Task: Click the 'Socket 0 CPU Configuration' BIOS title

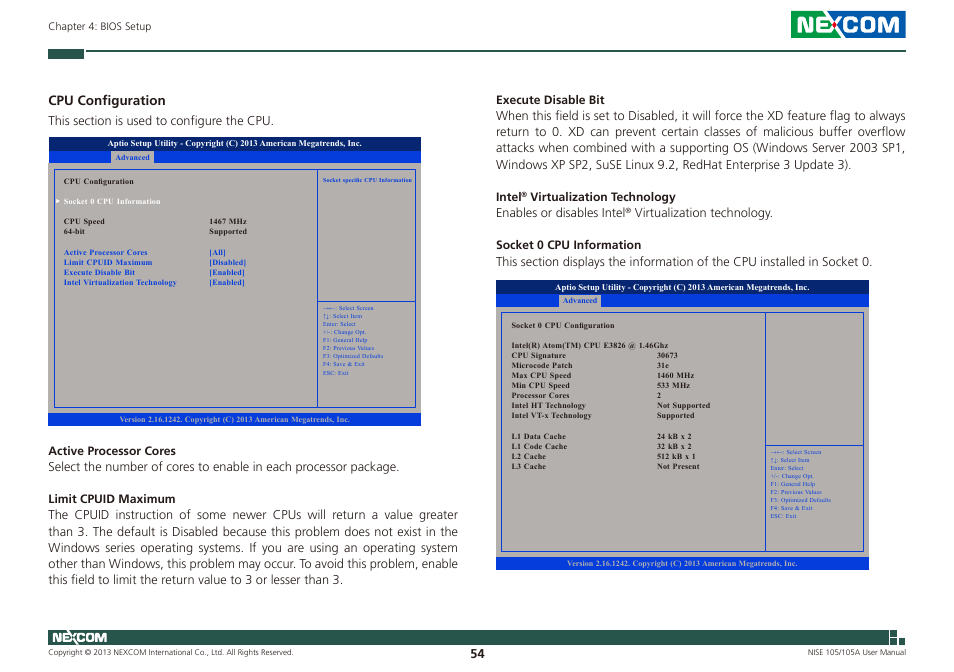Action: click(x=563, y=325)
